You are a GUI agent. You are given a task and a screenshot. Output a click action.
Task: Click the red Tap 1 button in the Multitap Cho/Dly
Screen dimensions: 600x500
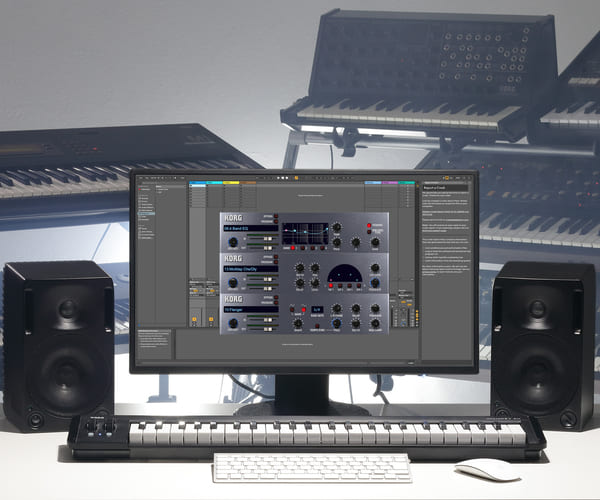(330, 285)
